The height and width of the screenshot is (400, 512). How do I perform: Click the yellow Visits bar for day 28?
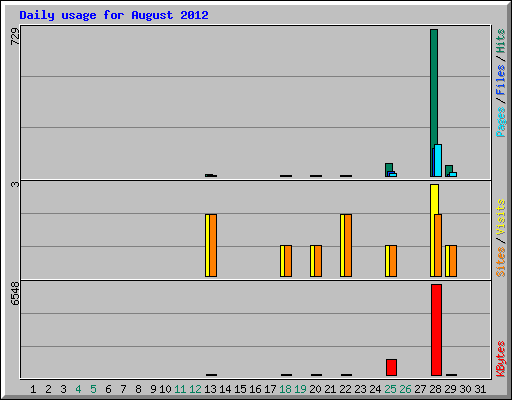(x=434, y=199)
